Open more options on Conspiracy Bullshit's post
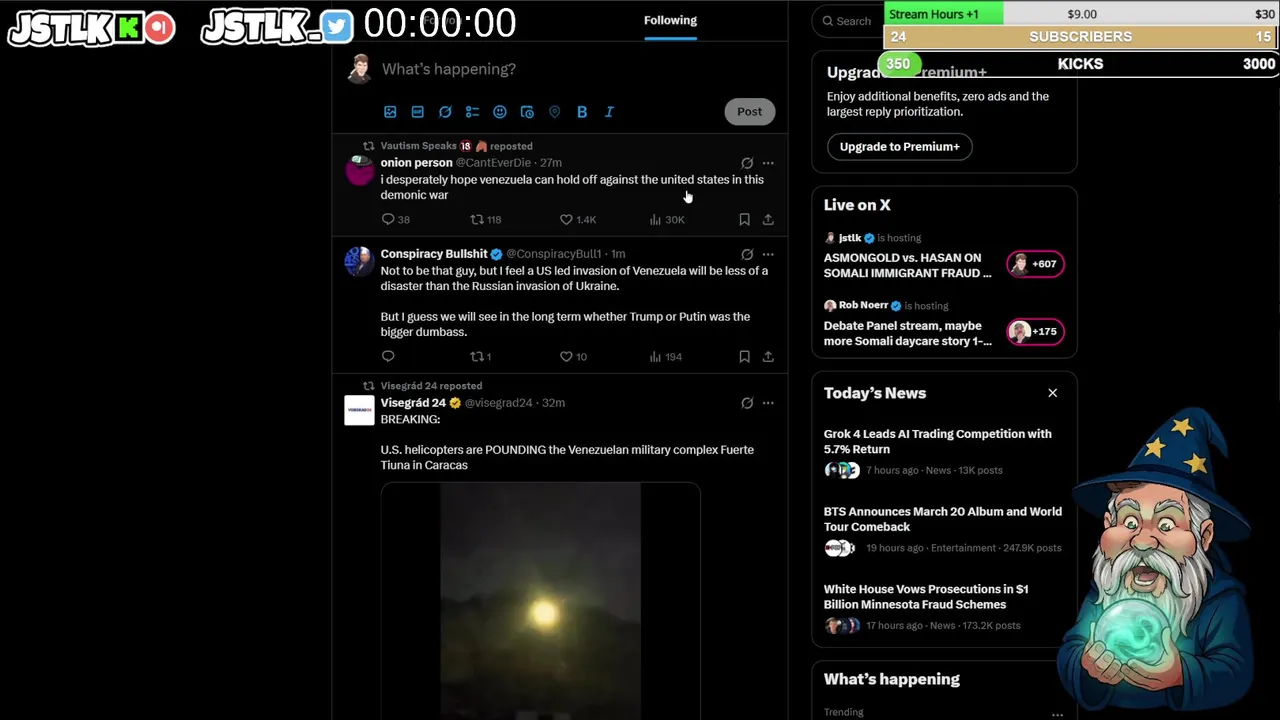 coord(768,254)
